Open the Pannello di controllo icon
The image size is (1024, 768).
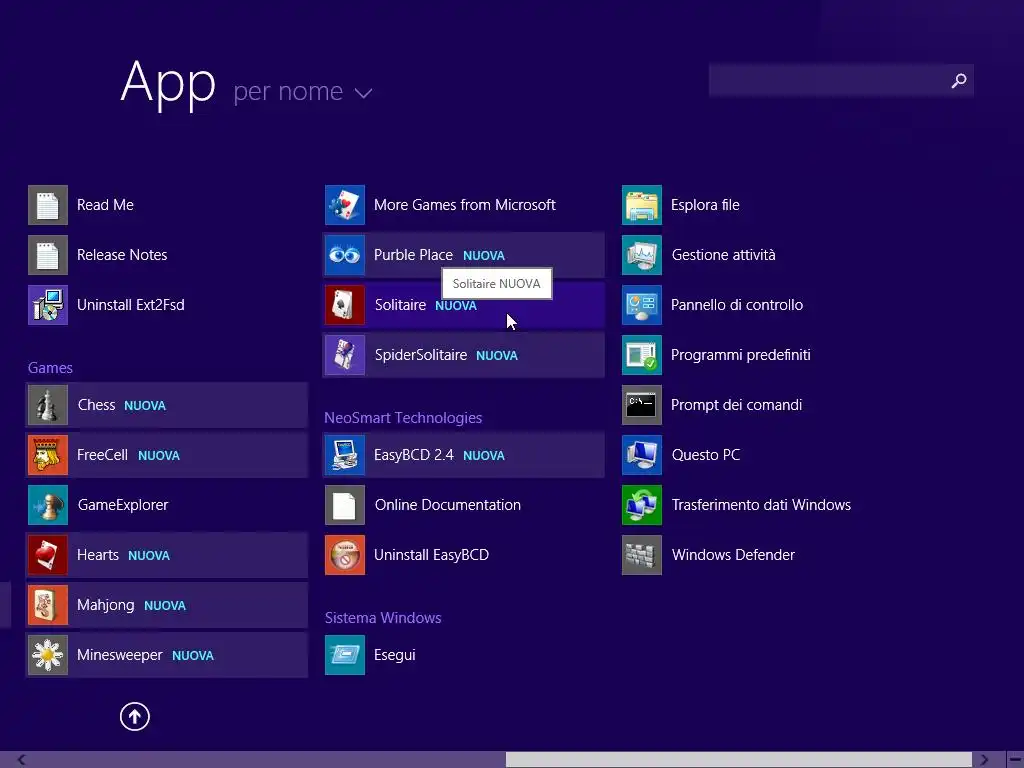pos(642,305)
